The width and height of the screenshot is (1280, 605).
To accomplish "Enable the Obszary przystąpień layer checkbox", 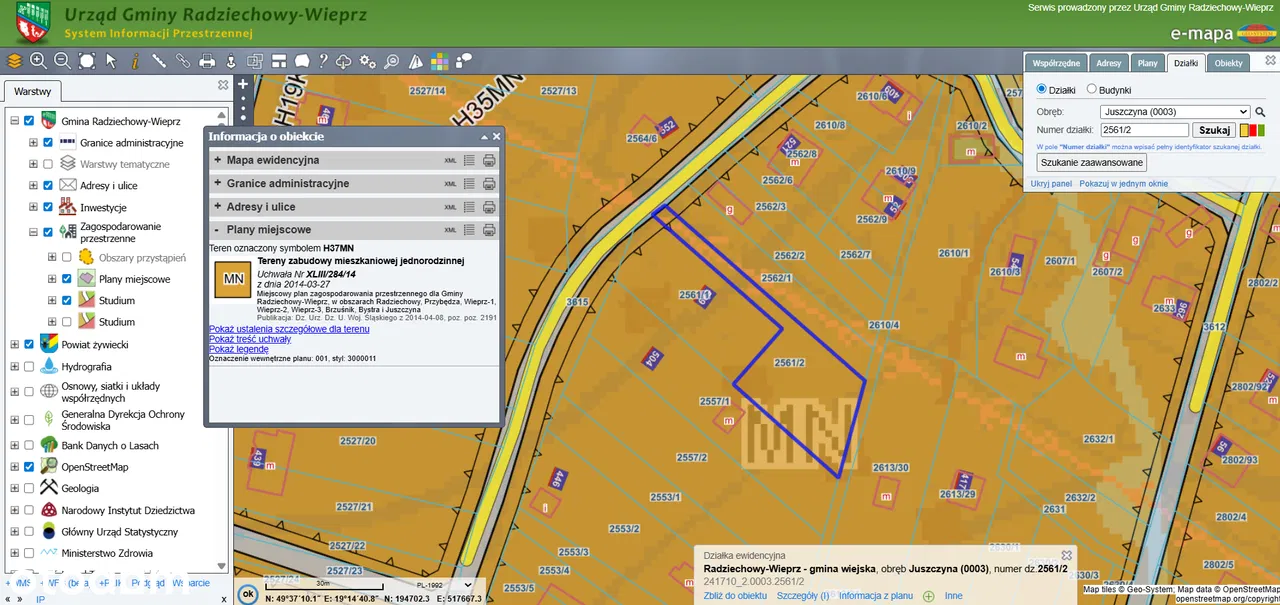I will point(66,257).
